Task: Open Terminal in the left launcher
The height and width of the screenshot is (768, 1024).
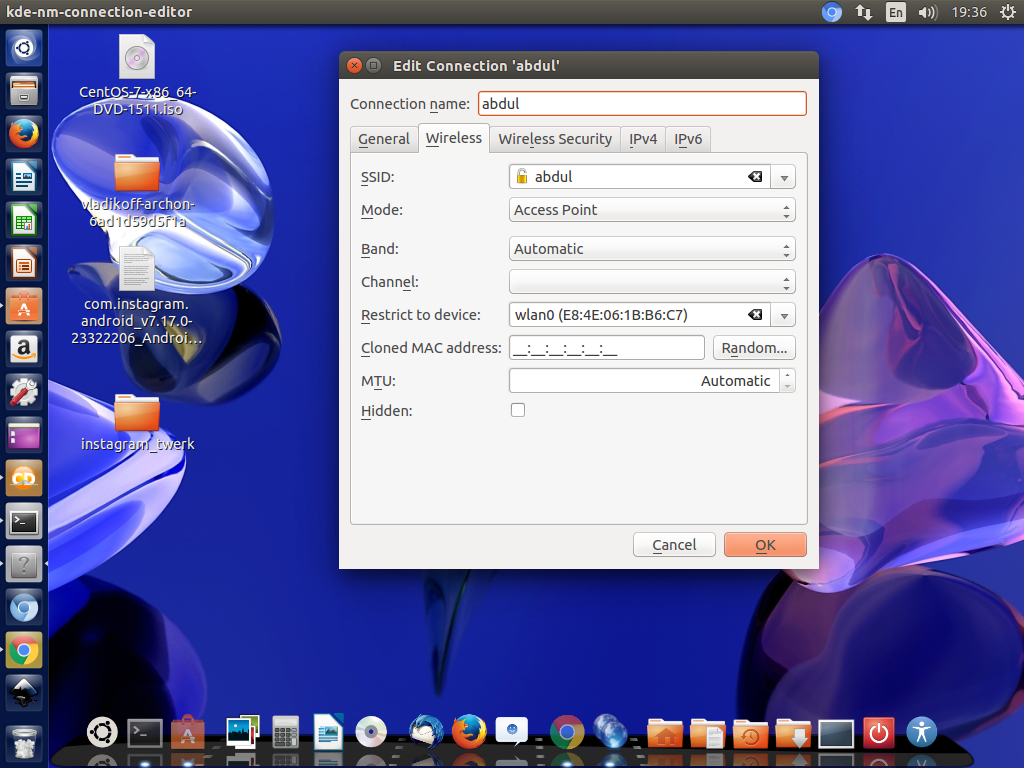Action: pyautogui.click(x=24, y=522)
